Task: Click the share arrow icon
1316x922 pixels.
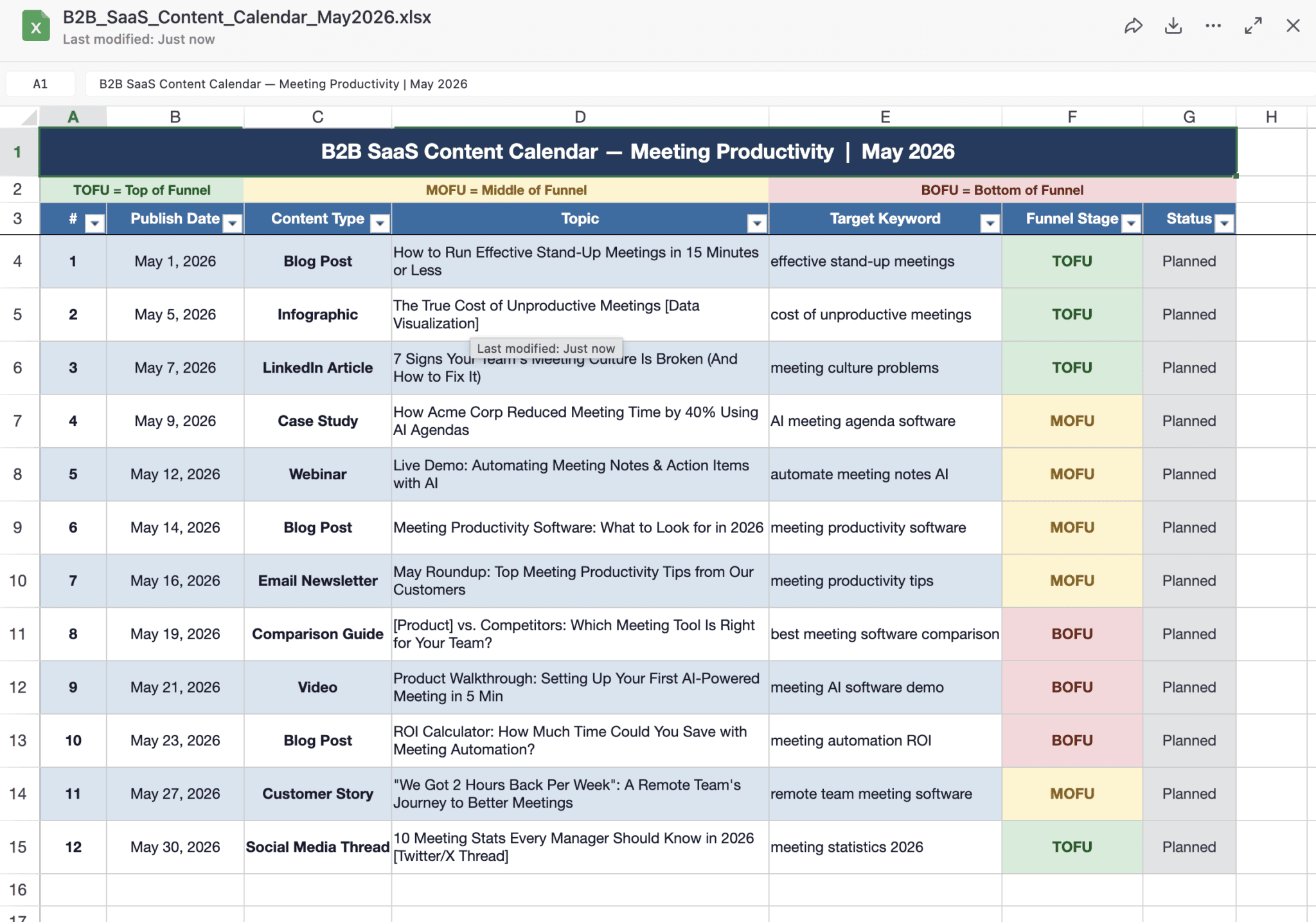Action: coord(1133,26)
